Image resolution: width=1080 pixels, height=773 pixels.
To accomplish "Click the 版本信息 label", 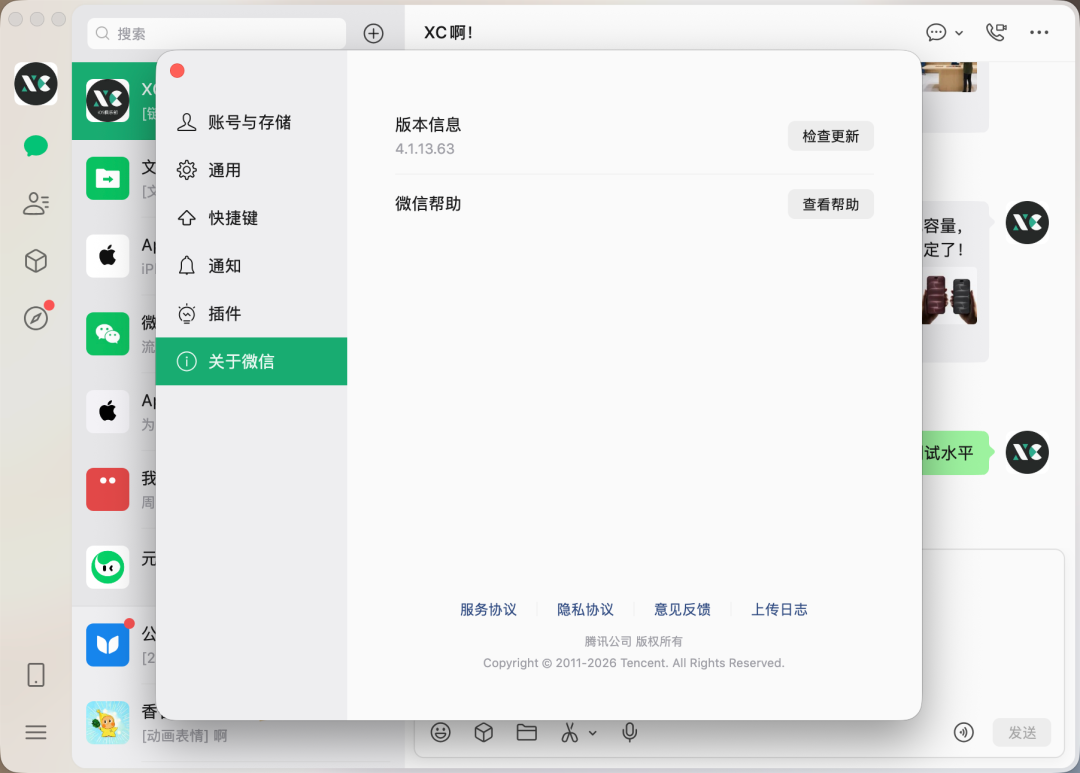I will point(428,125).
